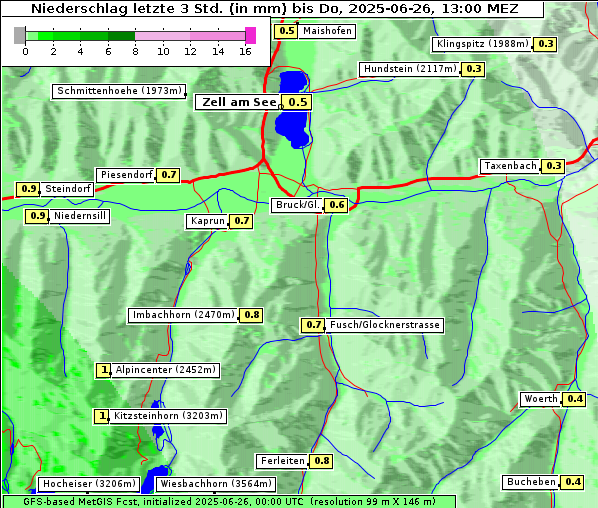Click the magenta above-16 legend swatch

251,35
